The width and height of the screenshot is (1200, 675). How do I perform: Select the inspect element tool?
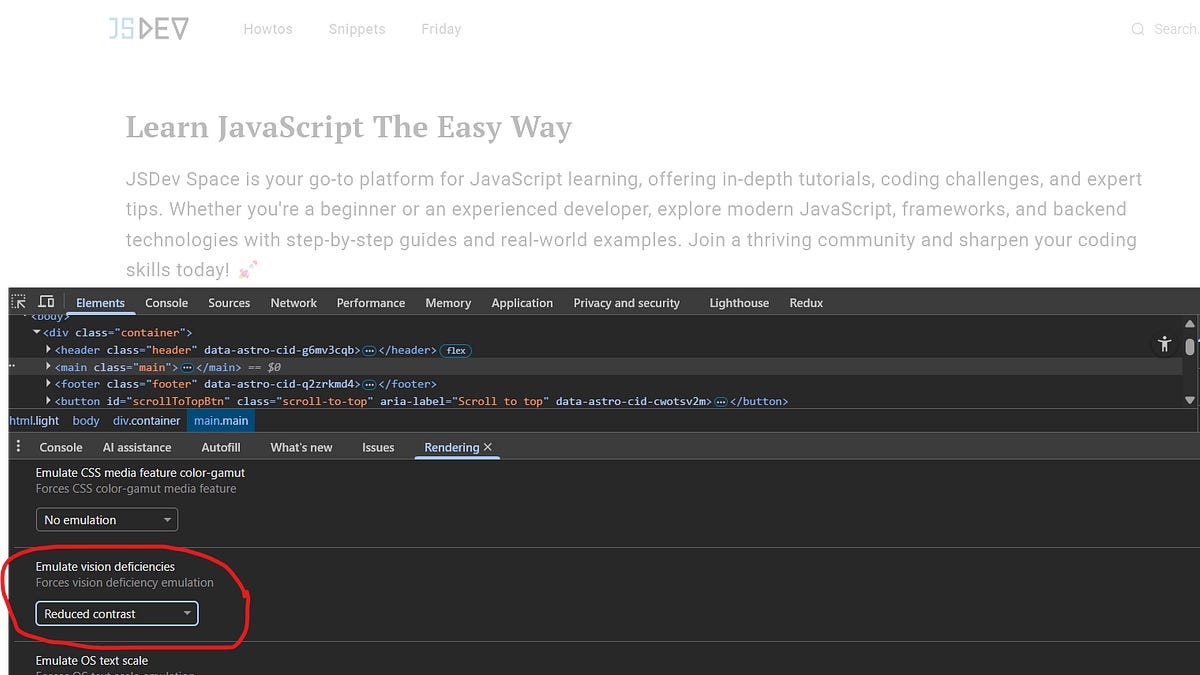[x=17, y=301]
